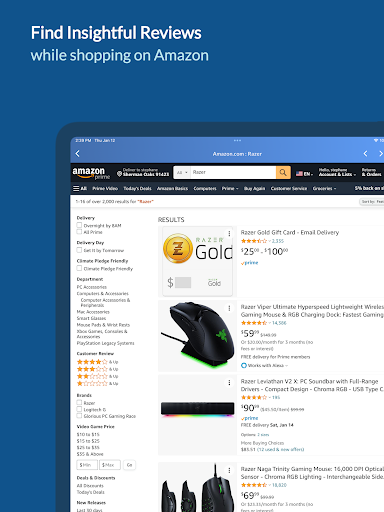Tick the Logitech G brand checkbox

[x=79, y=409]
